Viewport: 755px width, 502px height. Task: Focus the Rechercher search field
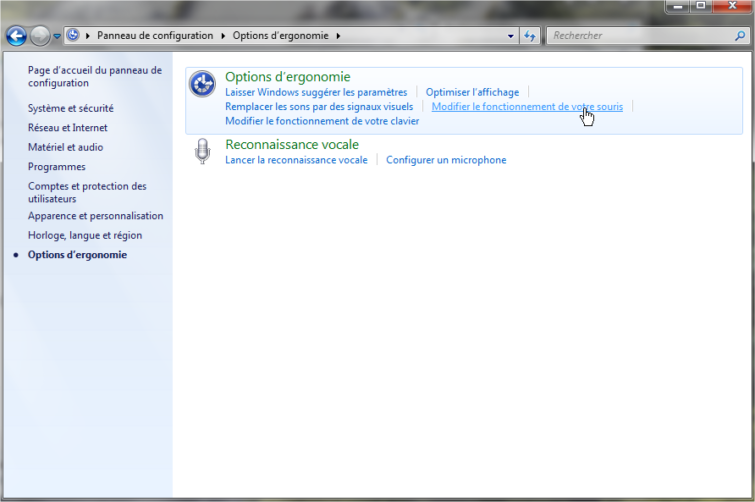(648, 36)
